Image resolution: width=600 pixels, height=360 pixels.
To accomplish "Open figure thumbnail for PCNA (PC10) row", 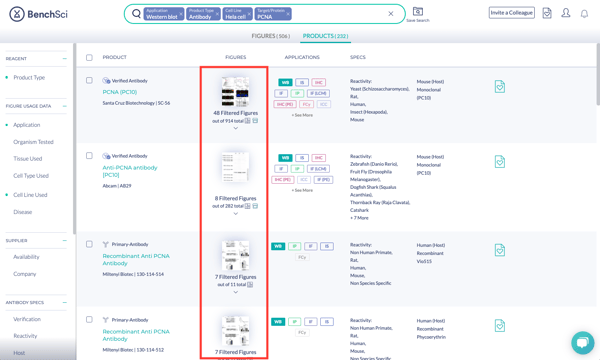I will pyautogui.click(x=235, y=91).
